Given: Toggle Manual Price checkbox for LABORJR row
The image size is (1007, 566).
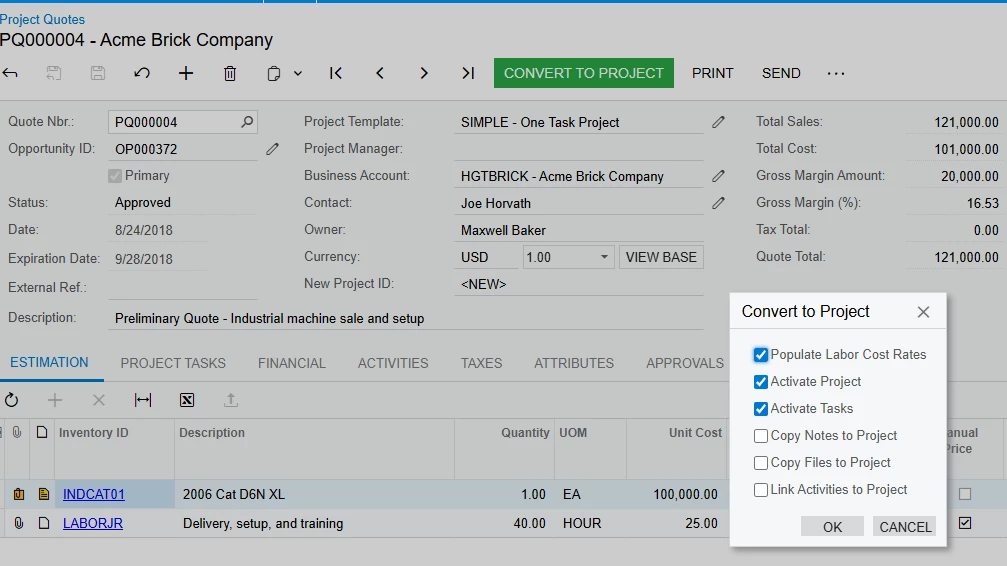Looking at the screenshot, I should [965, 523].
